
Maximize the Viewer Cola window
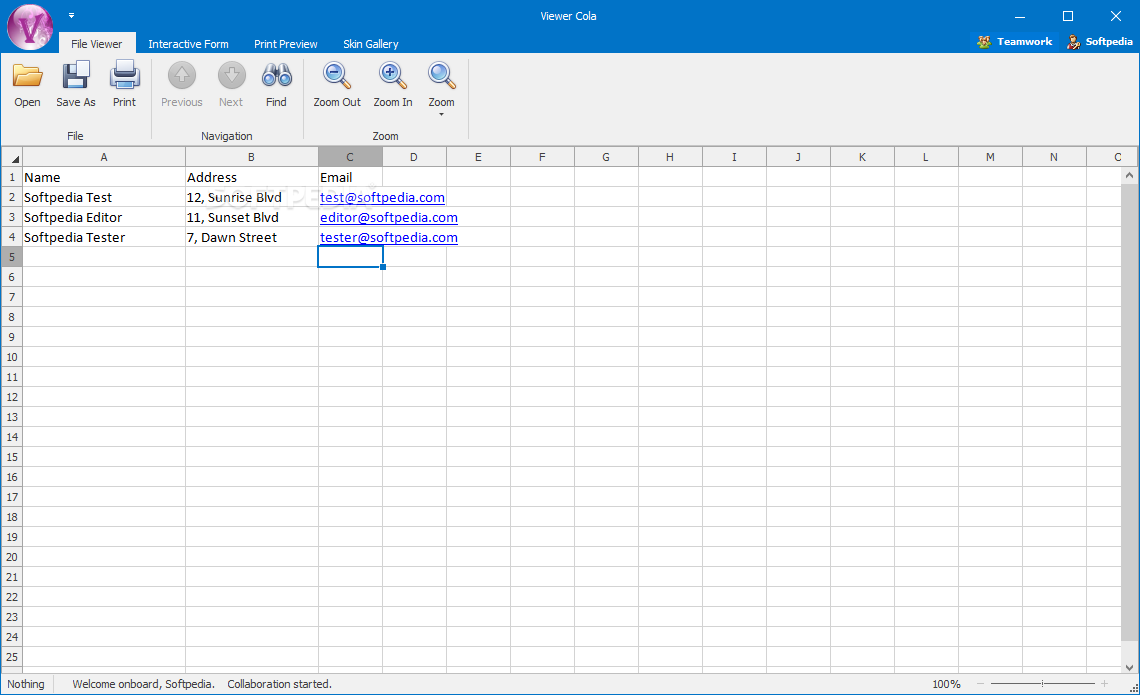point(1067,16)
